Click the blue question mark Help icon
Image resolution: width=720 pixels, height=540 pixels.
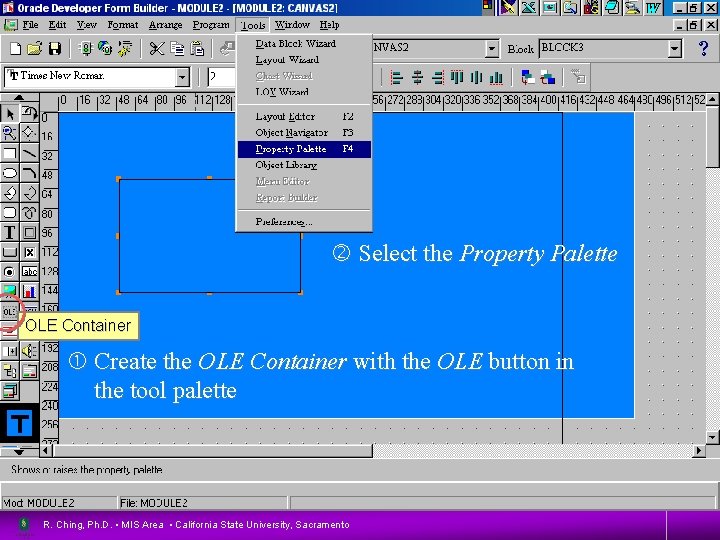[x=703, y=48]
